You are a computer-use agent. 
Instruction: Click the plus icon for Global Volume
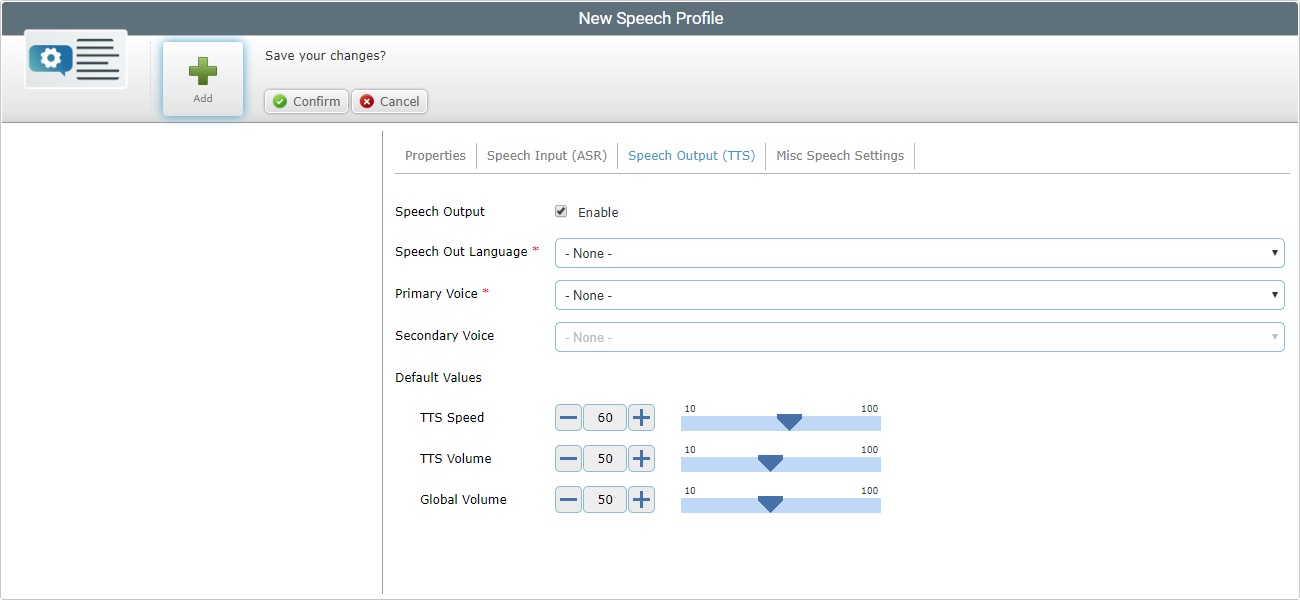(641, 499)
